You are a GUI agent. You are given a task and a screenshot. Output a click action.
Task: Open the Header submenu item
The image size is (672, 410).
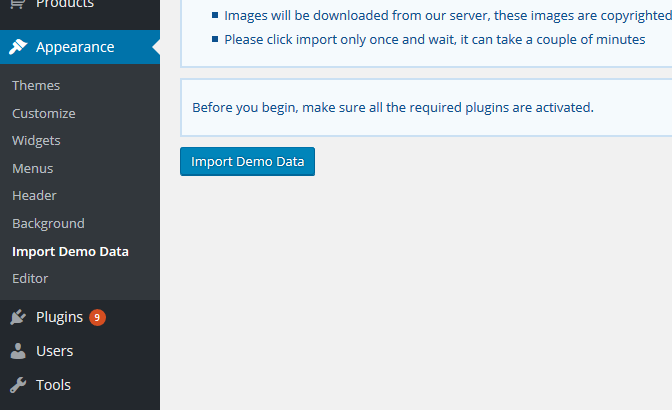point(34,196)
